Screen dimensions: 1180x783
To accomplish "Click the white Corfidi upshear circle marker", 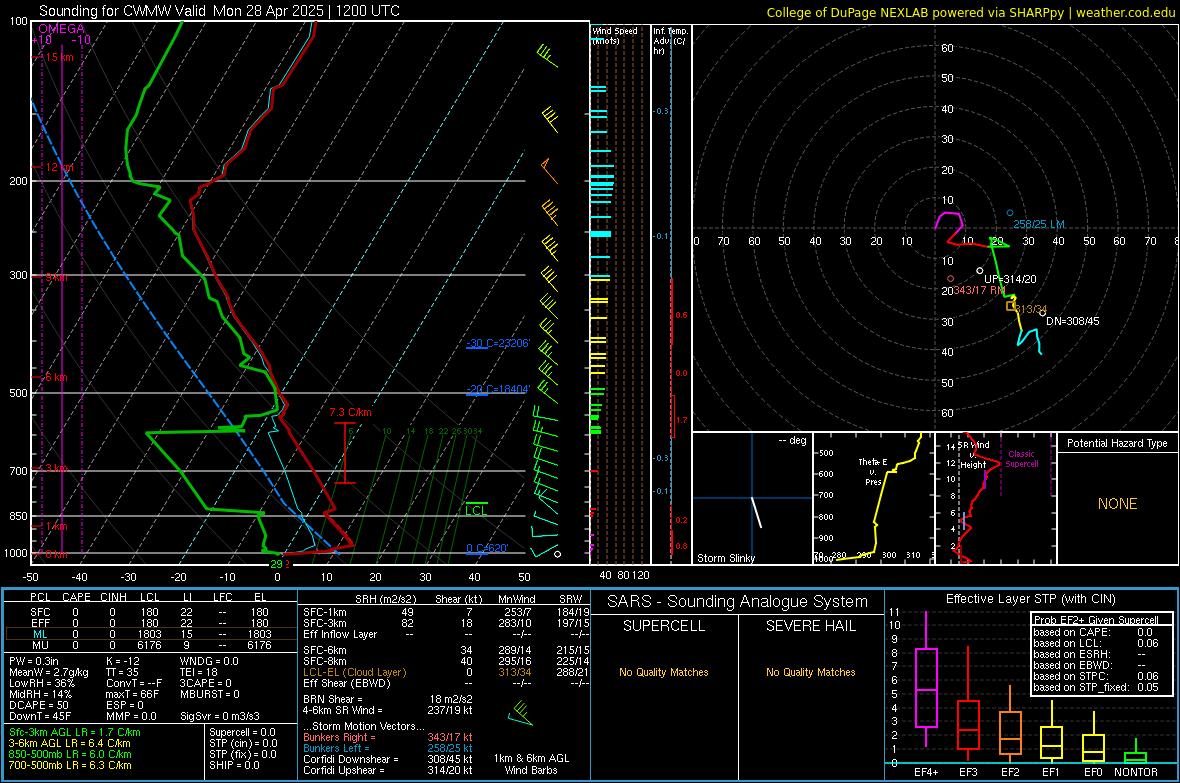I will pos(979,270).
